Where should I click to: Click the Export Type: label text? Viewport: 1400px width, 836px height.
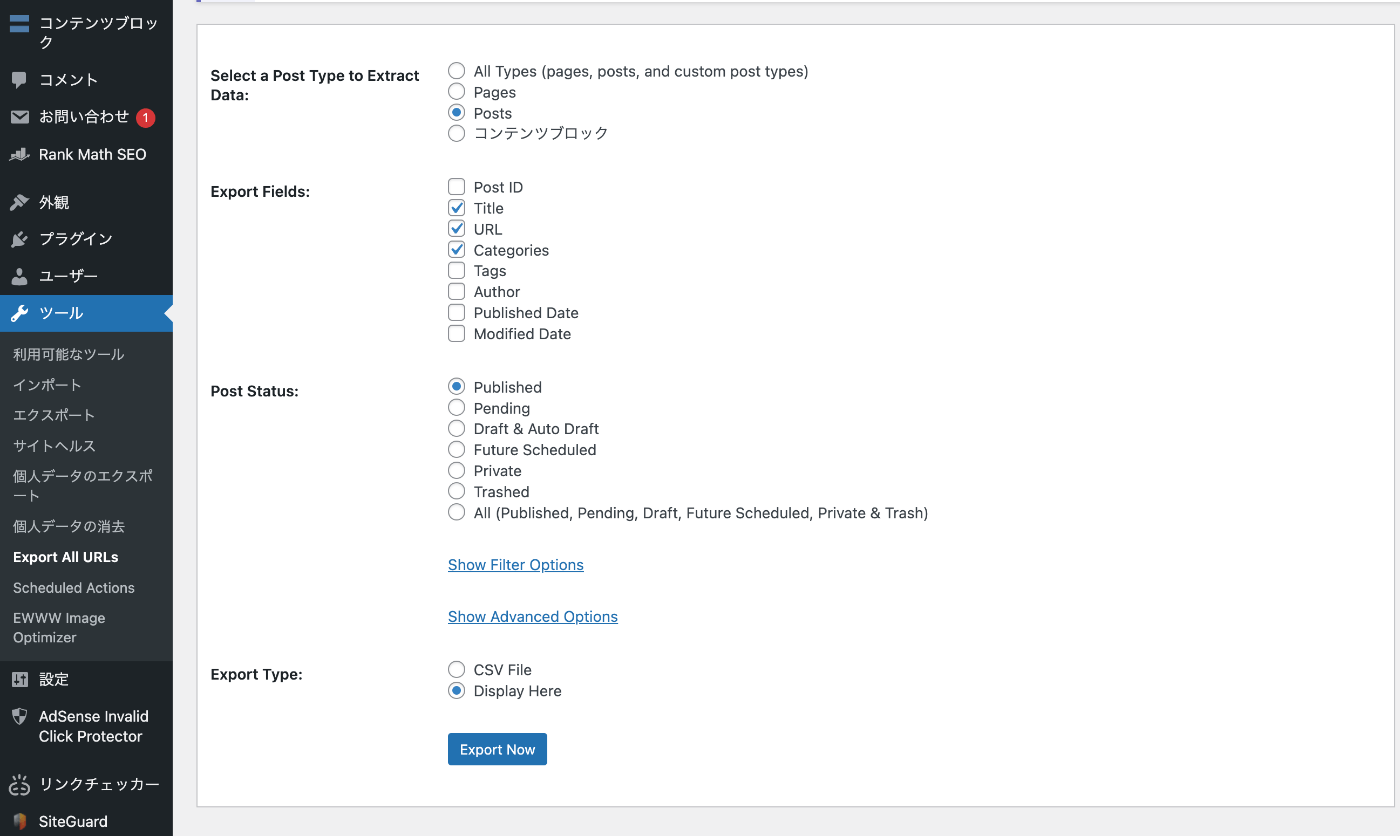pos(257,675)
